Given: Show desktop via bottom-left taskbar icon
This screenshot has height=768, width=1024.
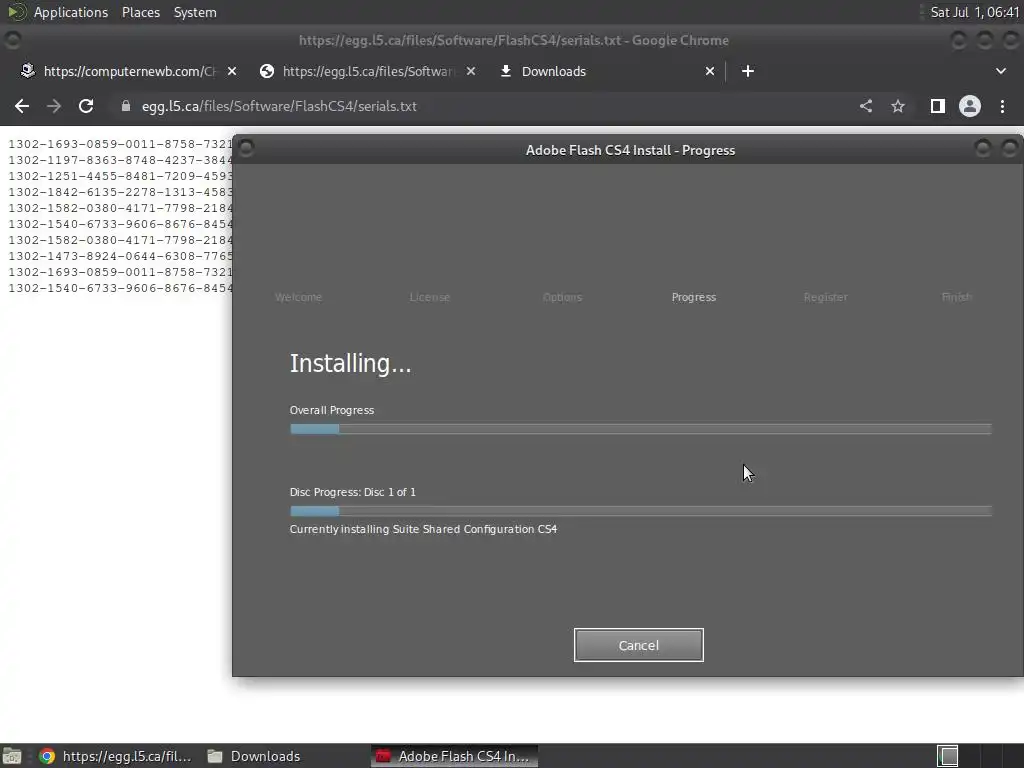Looking at the screenshot, I should 12,756.
